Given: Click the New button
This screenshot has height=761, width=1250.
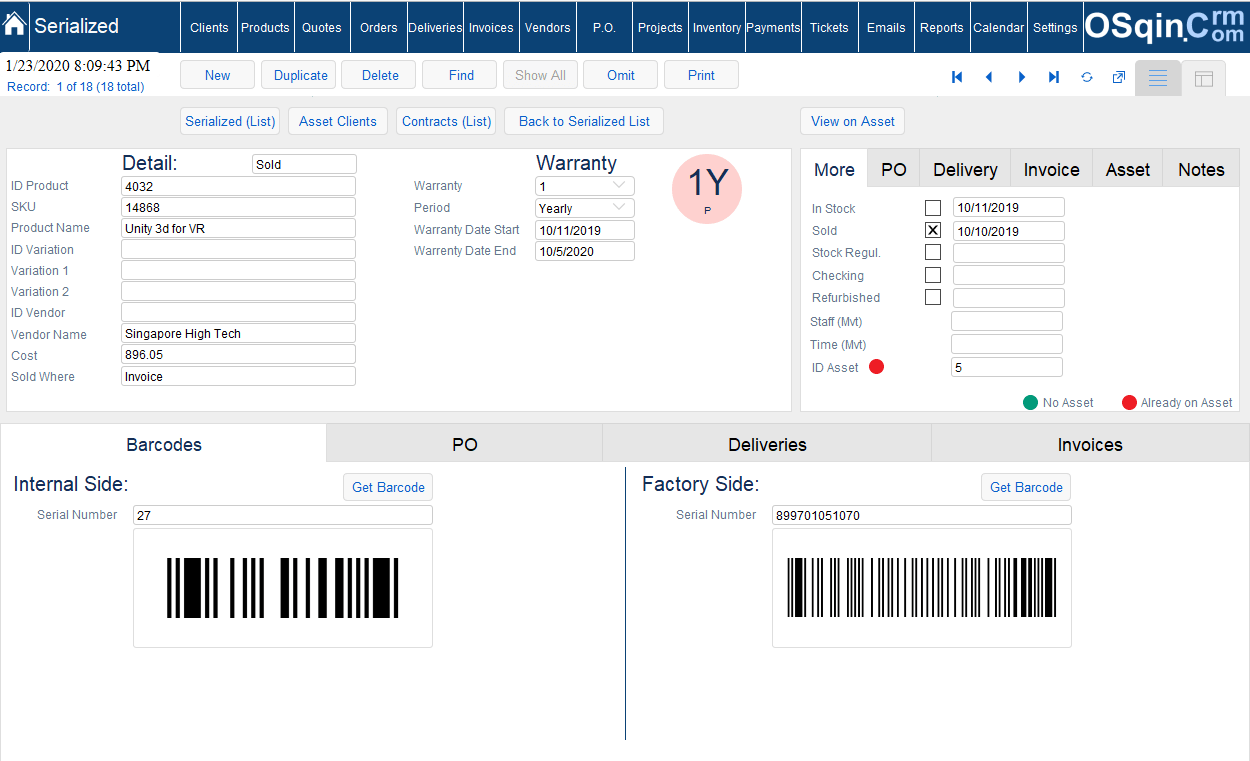Looking at the screenshot, I should (x=217, y=75).
